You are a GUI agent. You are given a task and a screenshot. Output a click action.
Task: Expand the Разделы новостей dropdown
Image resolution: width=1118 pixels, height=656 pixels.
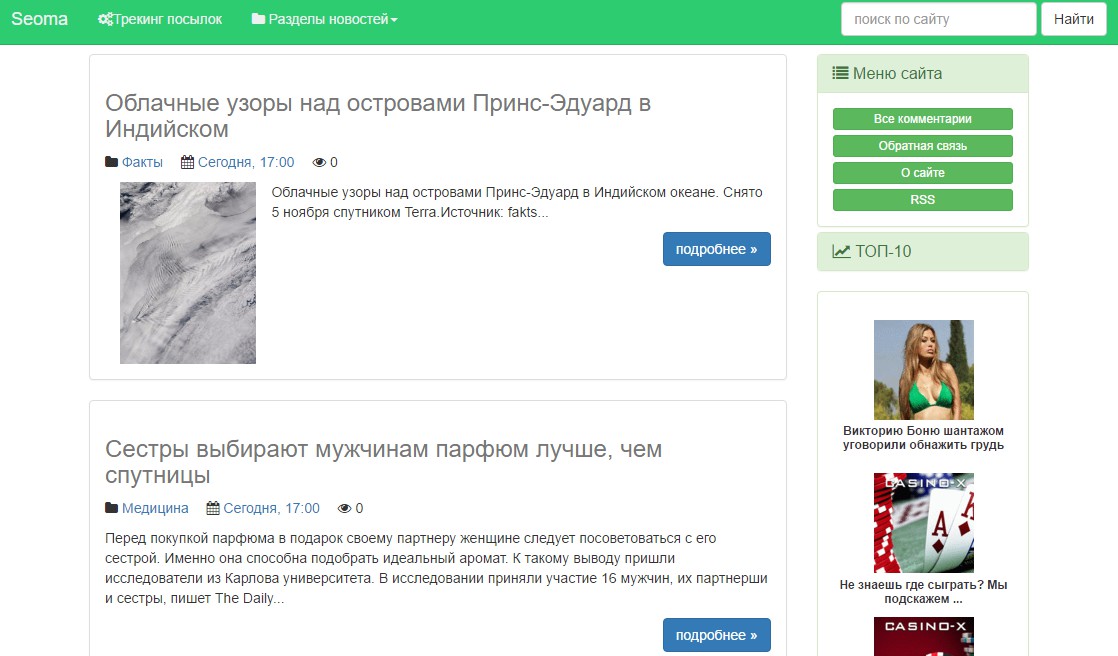[324, 19]
